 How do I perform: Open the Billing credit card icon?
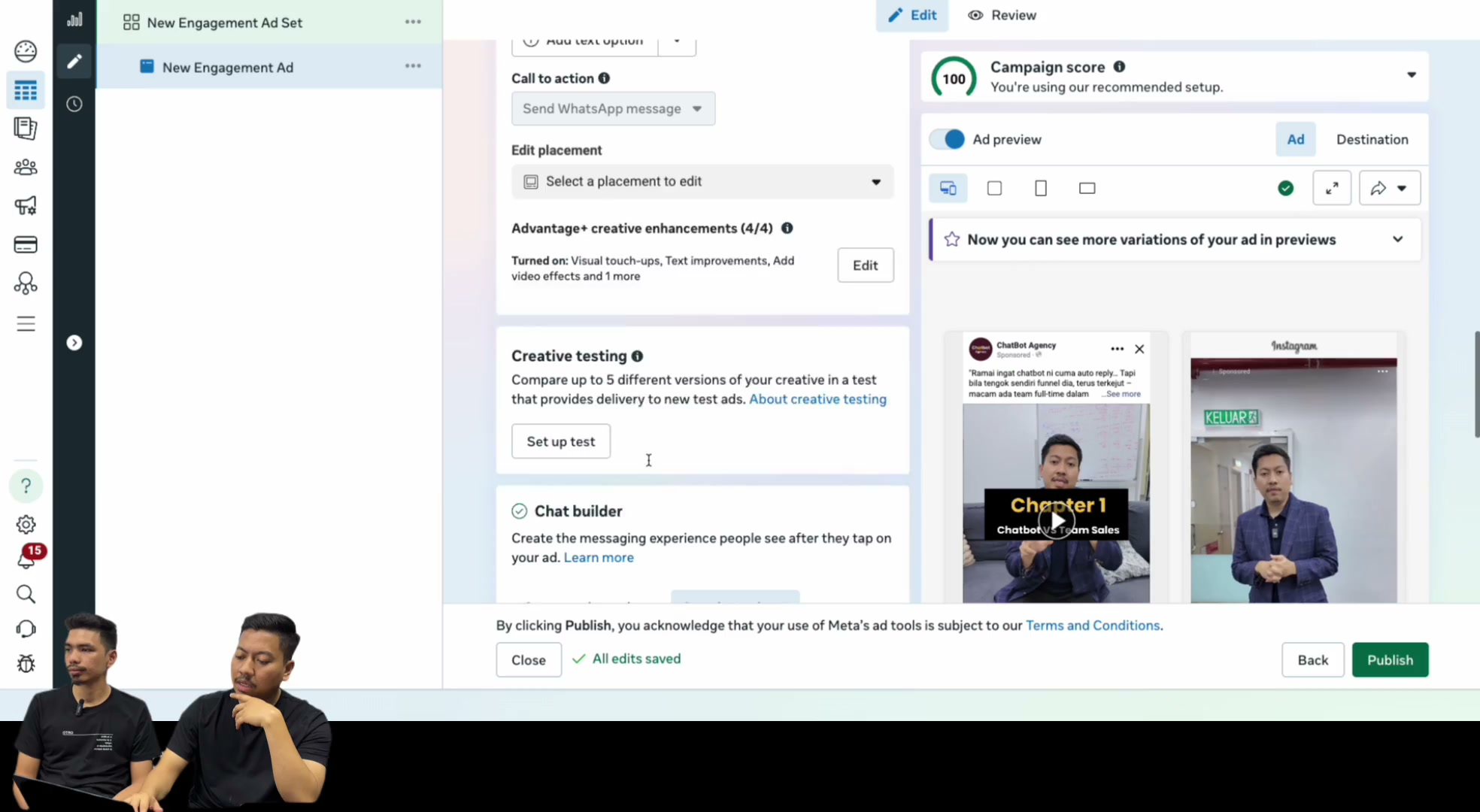(26, 244)
